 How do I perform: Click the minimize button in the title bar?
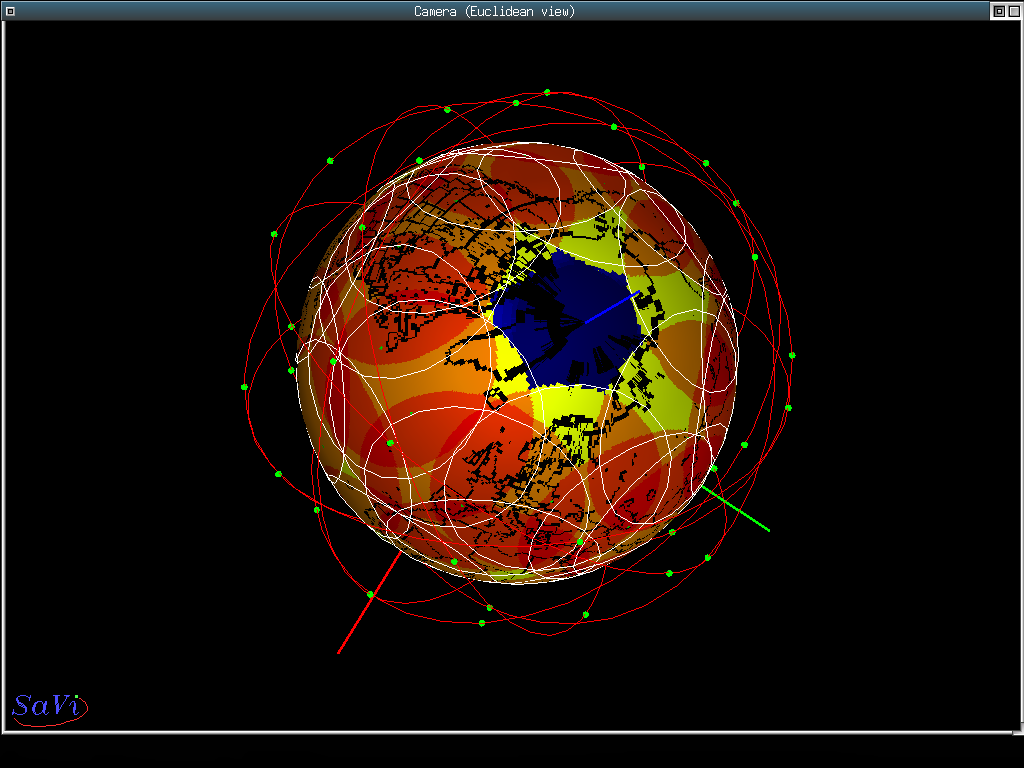(x=998, y=11)
